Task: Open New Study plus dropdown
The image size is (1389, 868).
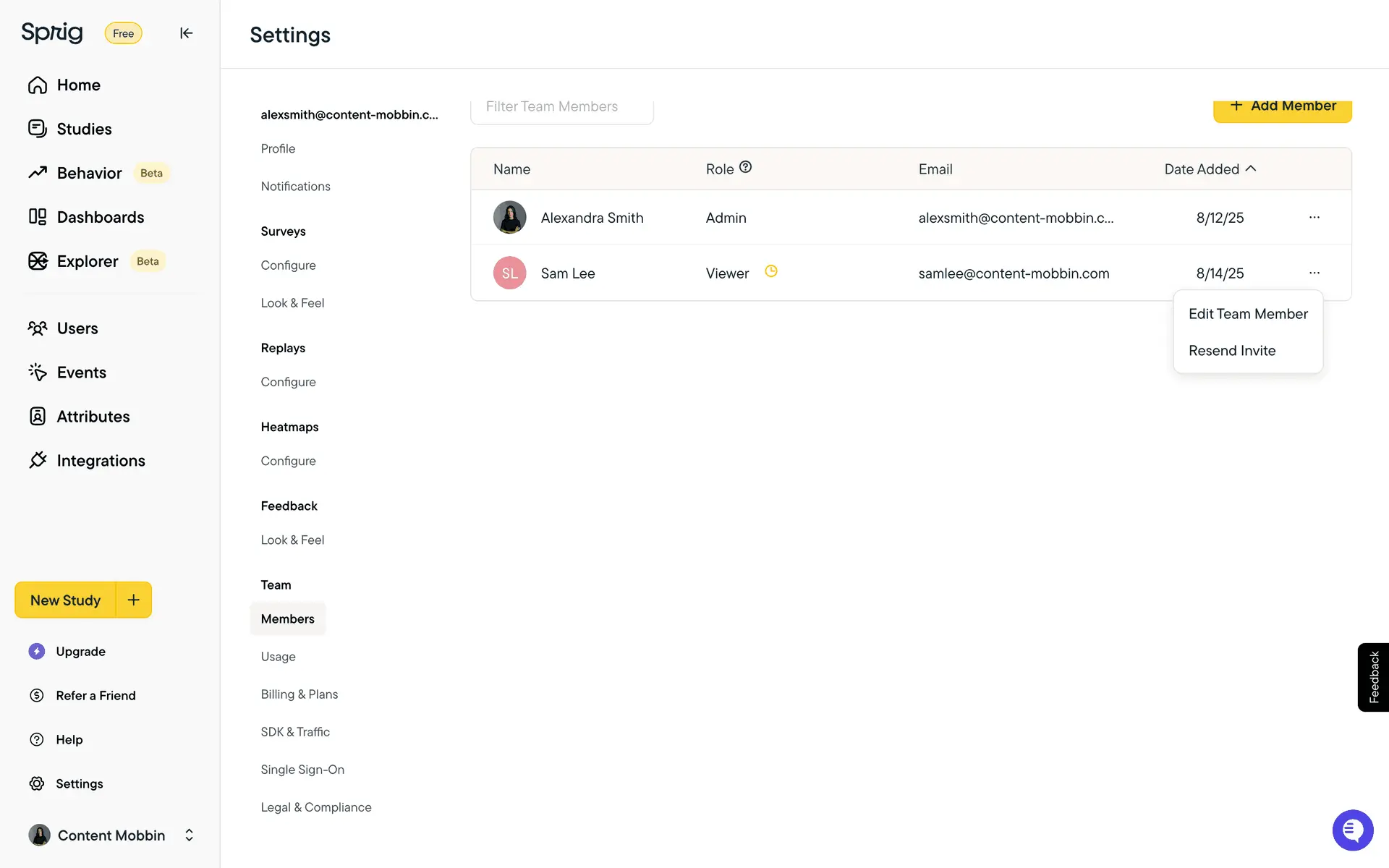Action: point(134,600)
